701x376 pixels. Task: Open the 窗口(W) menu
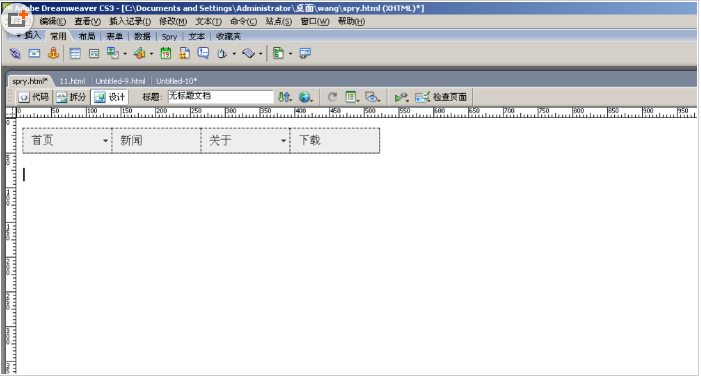315,21
